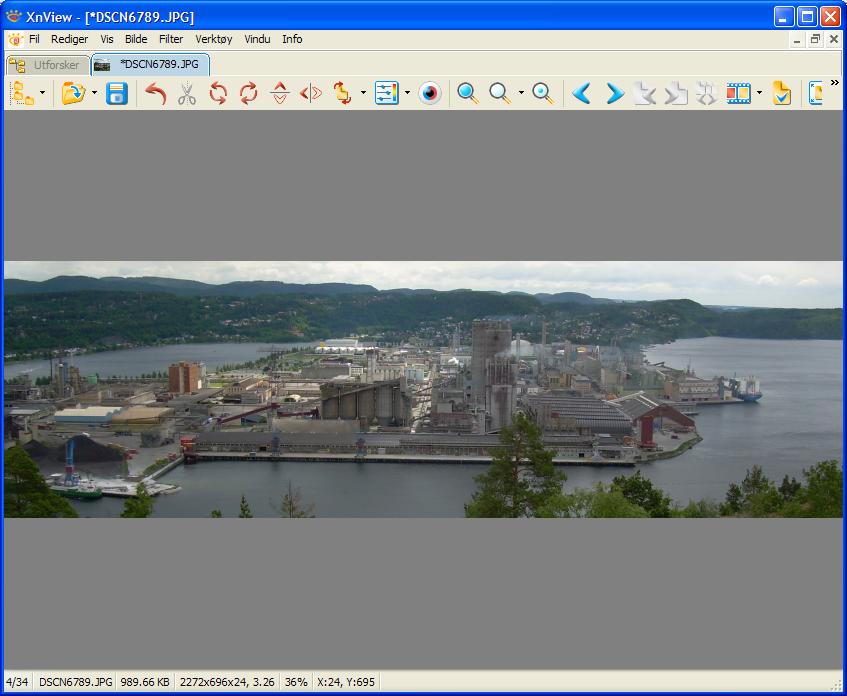Switch to the Utforsker tab
This screenshot has height=696, width=847.
[x=48, y=65]
